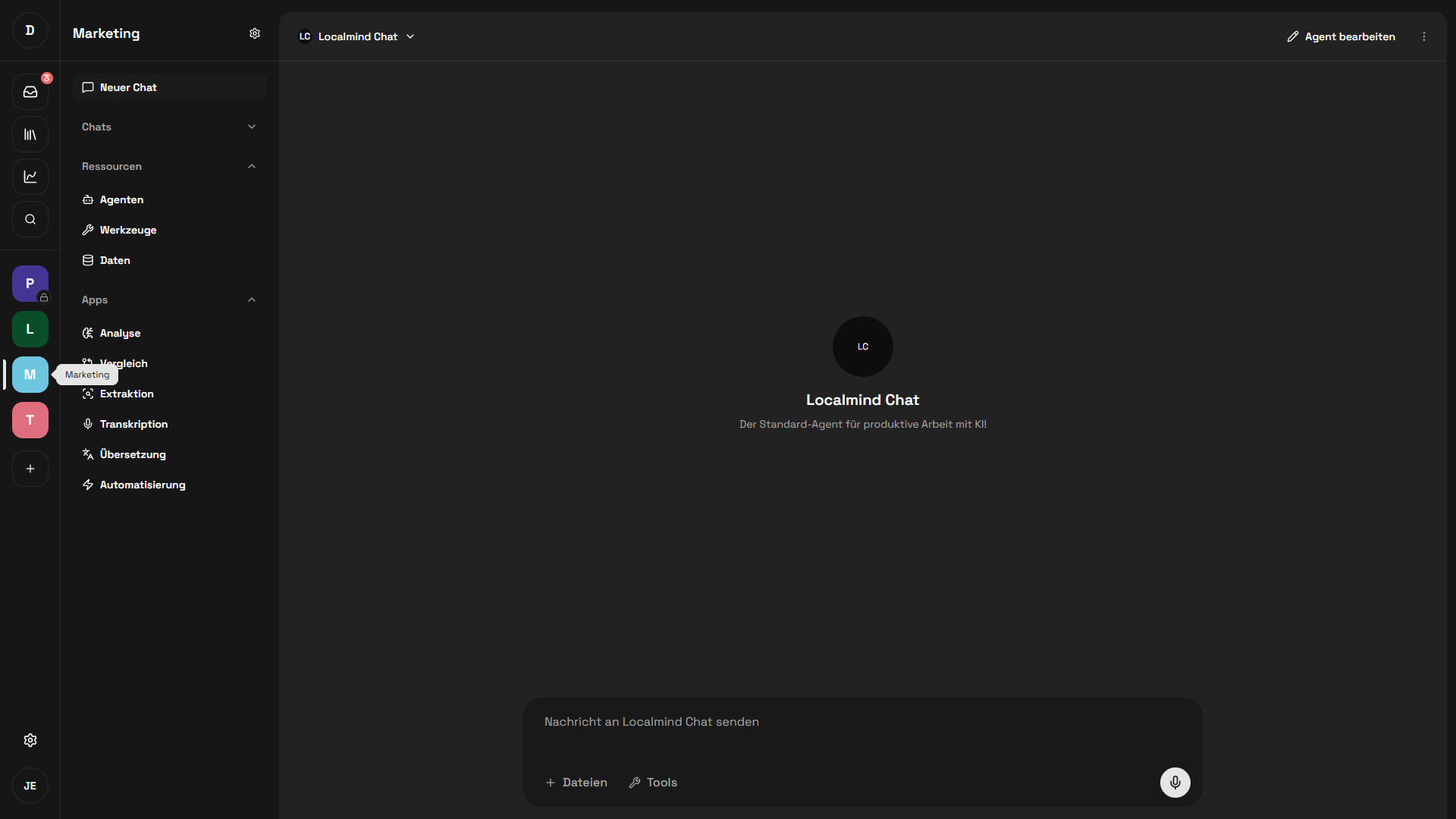Collapse the Apps section
The image size is (1456, 819).
[251, 300]
